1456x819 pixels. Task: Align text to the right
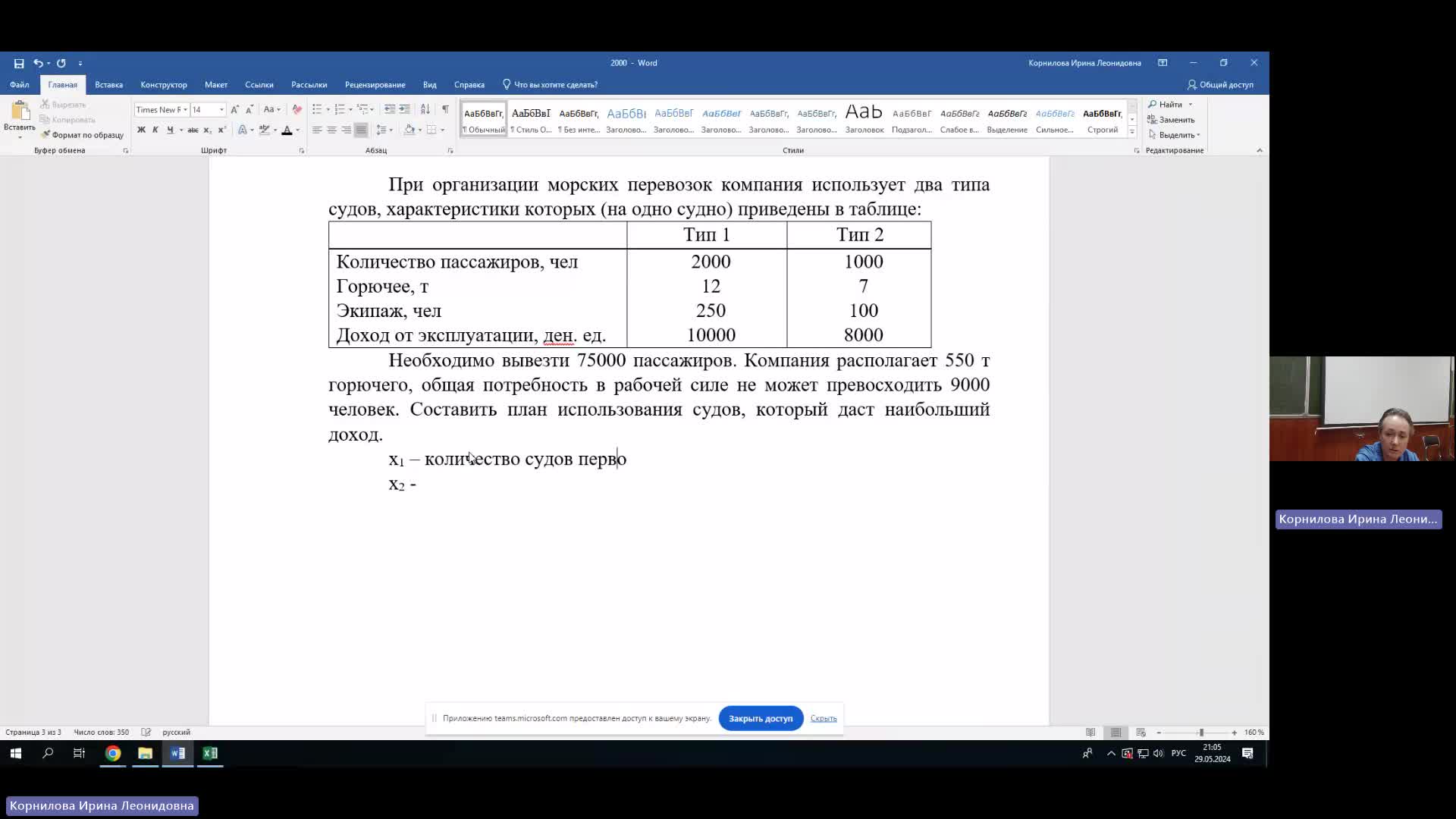pos(346,130)
